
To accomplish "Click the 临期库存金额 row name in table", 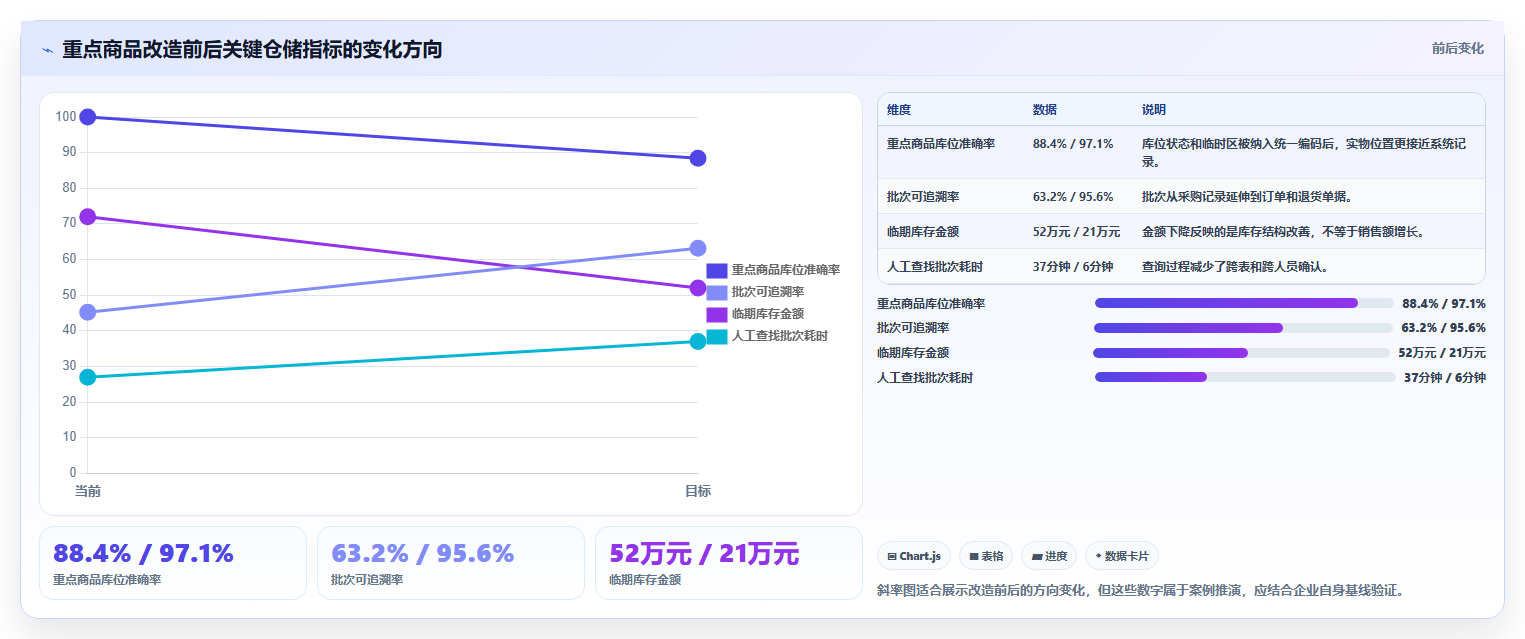I will coord(923,231).
